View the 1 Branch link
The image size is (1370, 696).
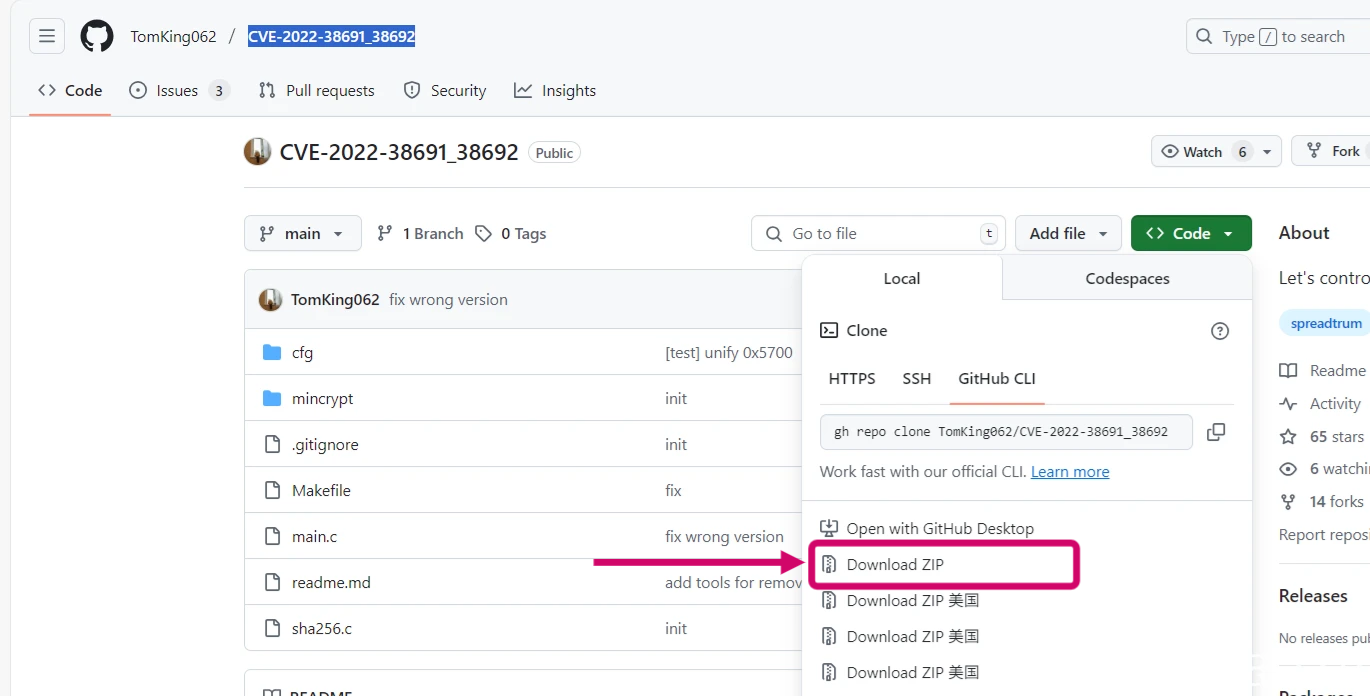point(420,233)
